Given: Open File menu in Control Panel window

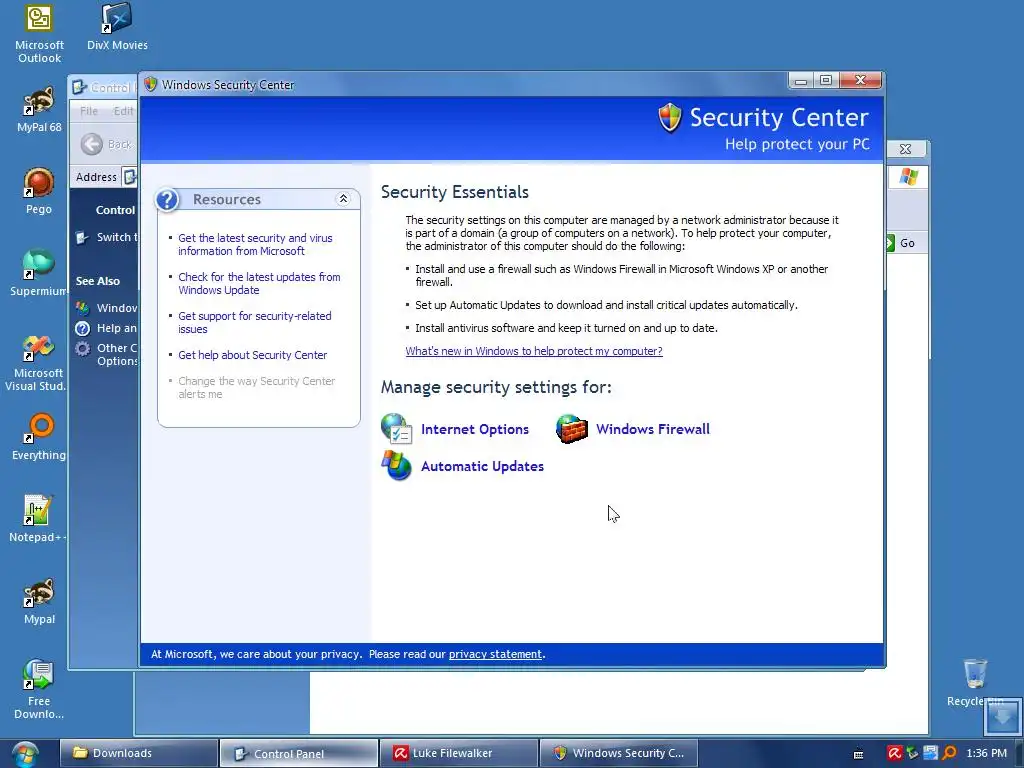Looking at the screenshot, I should click(x=89, y=111).
